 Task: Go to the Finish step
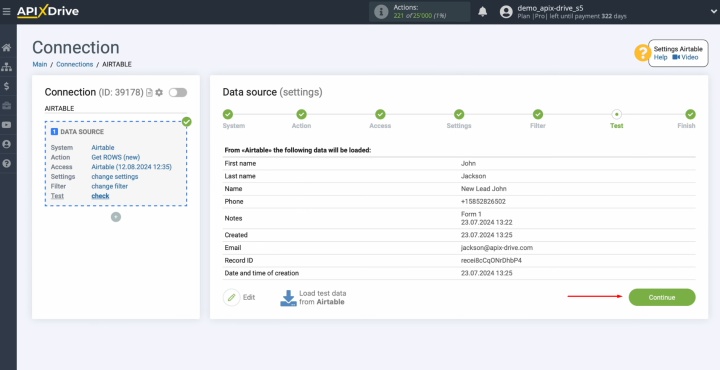coord(690,114)
